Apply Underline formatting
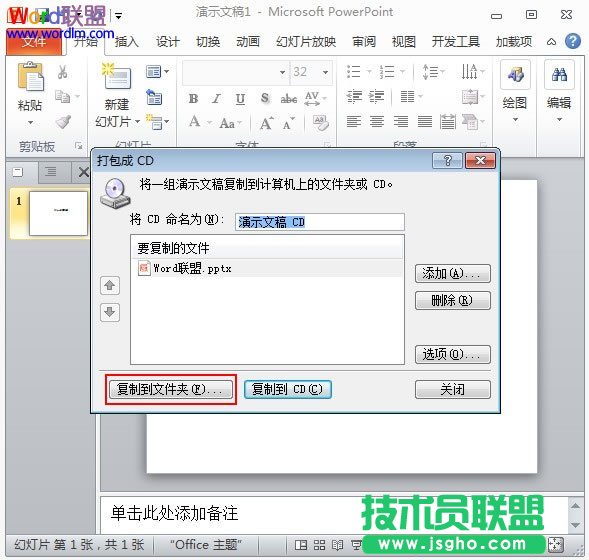The width and height of the screenshot is (589, 560). click(240, 99)
